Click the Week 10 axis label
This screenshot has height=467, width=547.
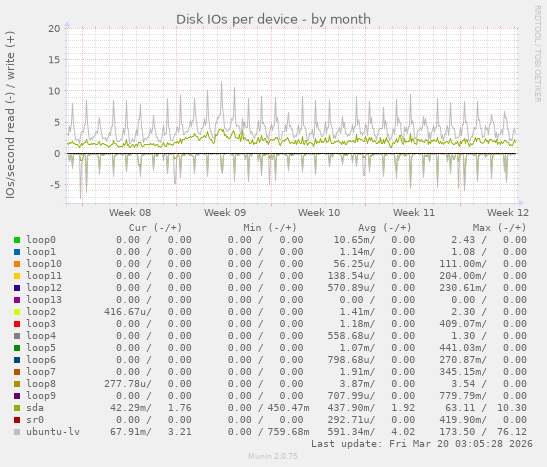click(x=319, y=213)
